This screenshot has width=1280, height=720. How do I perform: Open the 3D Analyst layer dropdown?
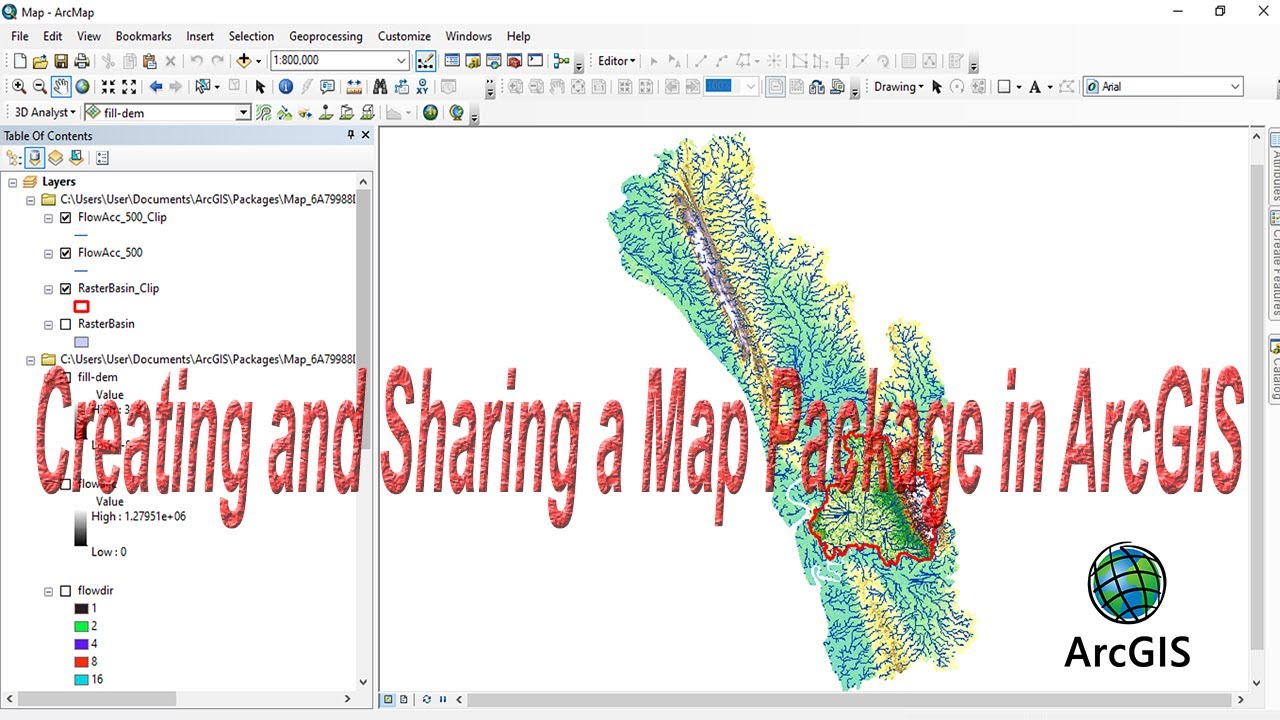(x=243, y=113)
